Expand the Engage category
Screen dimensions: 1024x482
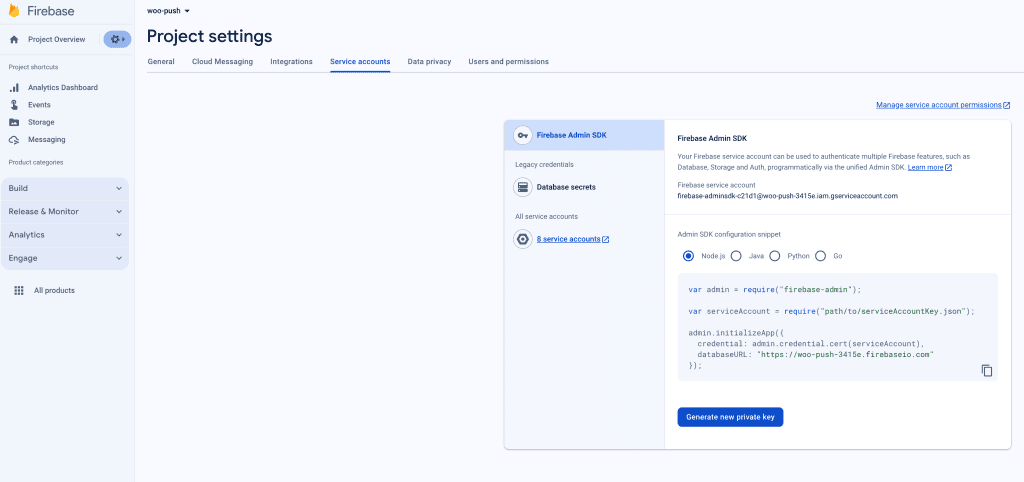point(65,259)
